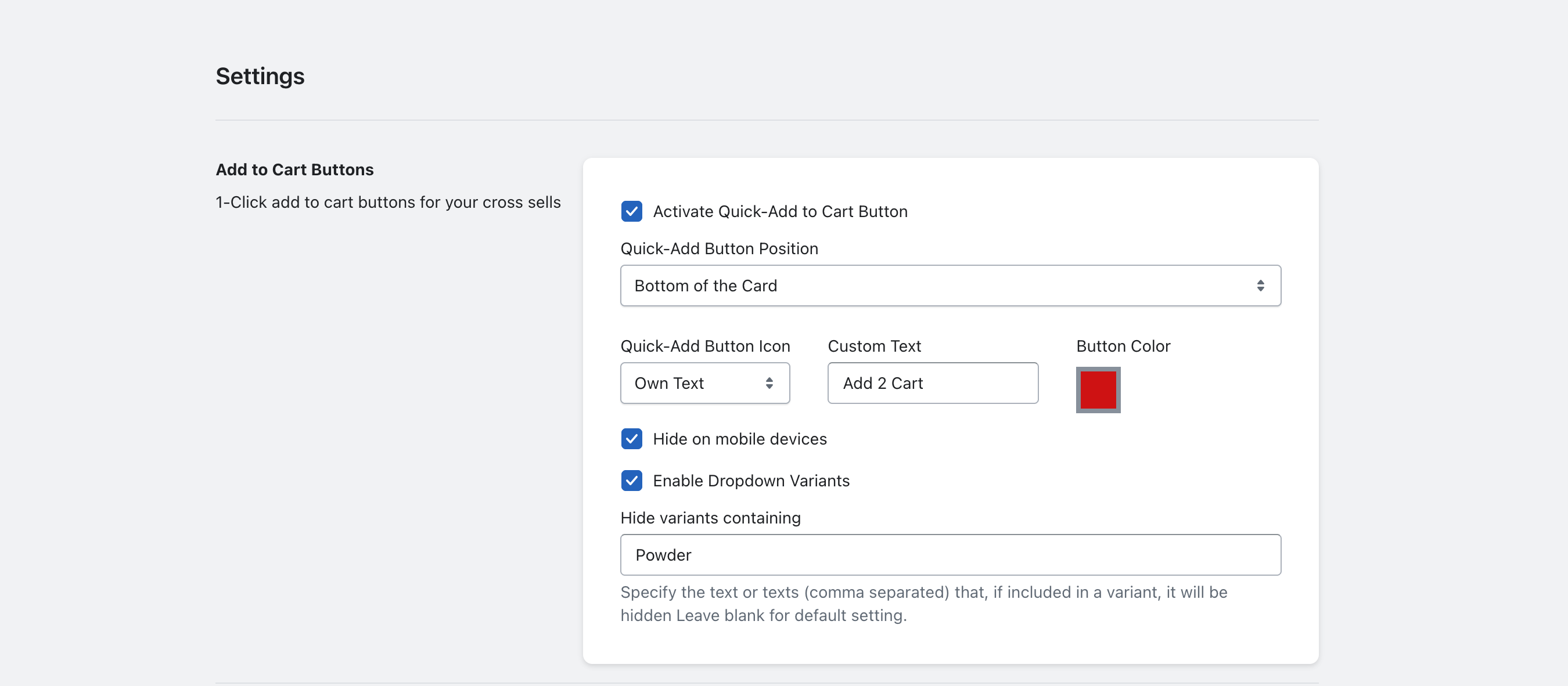This screenshot has height=686, width=1568.
Task: Click arrows on Bottom of the Card select
Action: [1260, 285]
